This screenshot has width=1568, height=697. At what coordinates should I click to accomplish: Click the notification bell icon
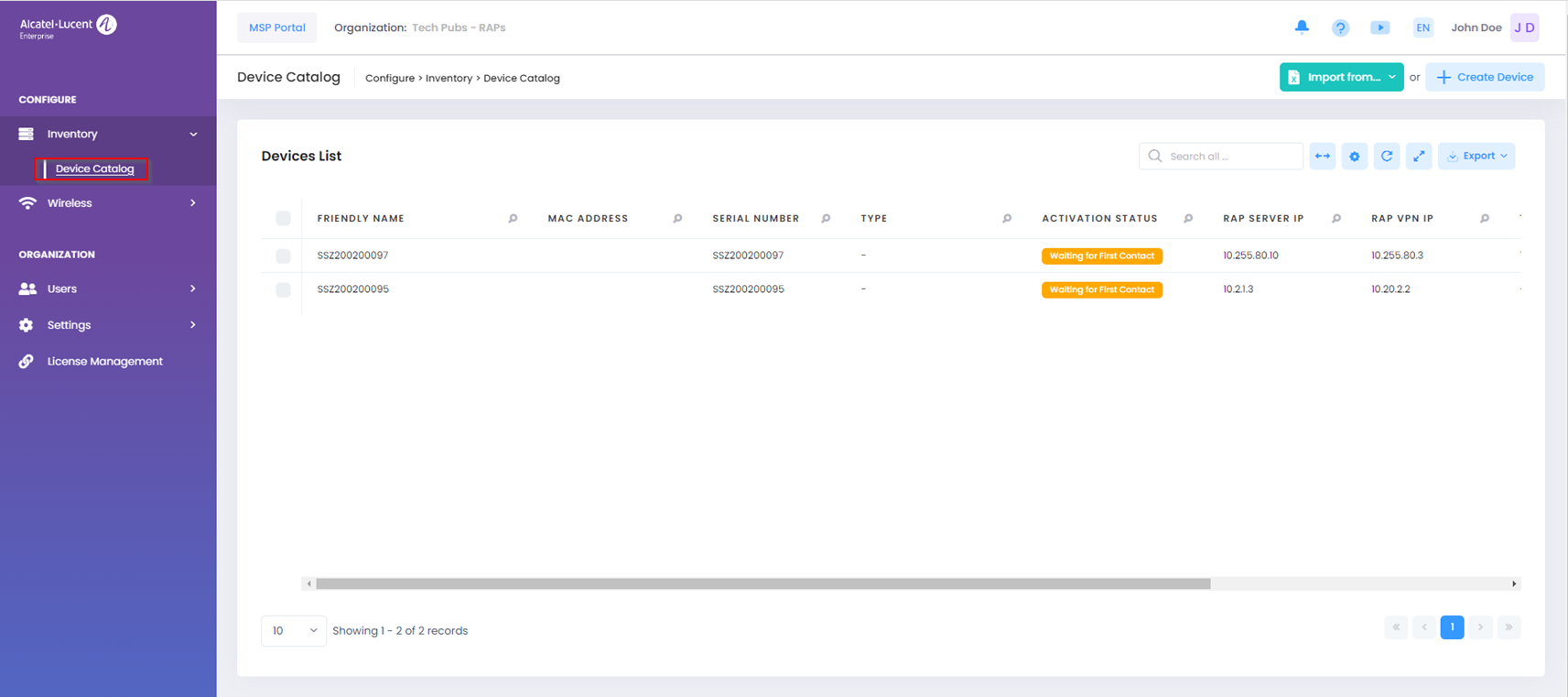pos(1302,27)
